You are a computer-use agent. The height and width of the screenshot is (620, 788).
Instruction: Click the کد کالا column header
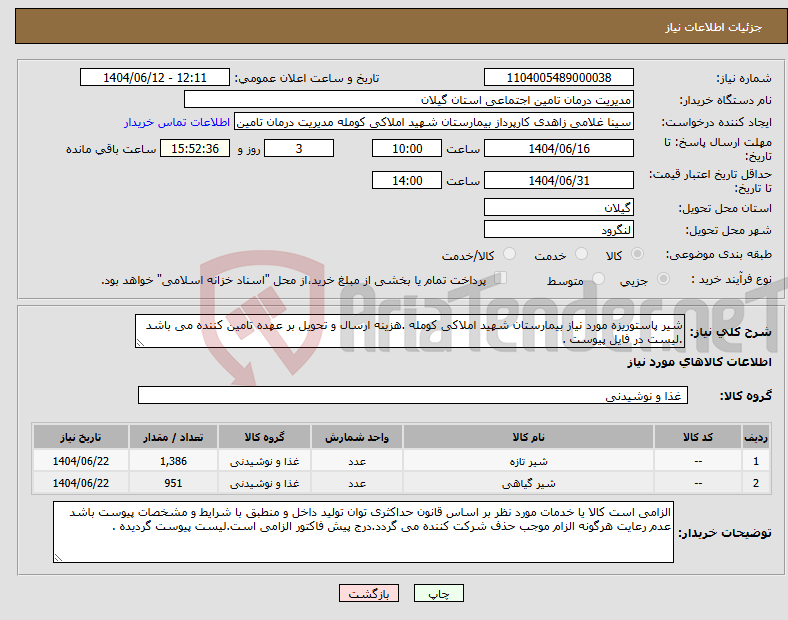698,437
